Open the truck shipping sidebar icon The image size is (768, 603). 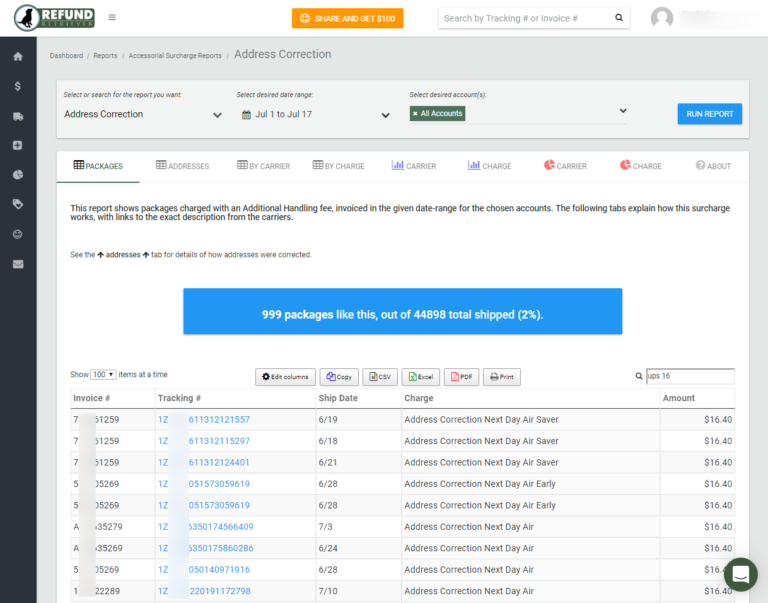pos(18,116)
